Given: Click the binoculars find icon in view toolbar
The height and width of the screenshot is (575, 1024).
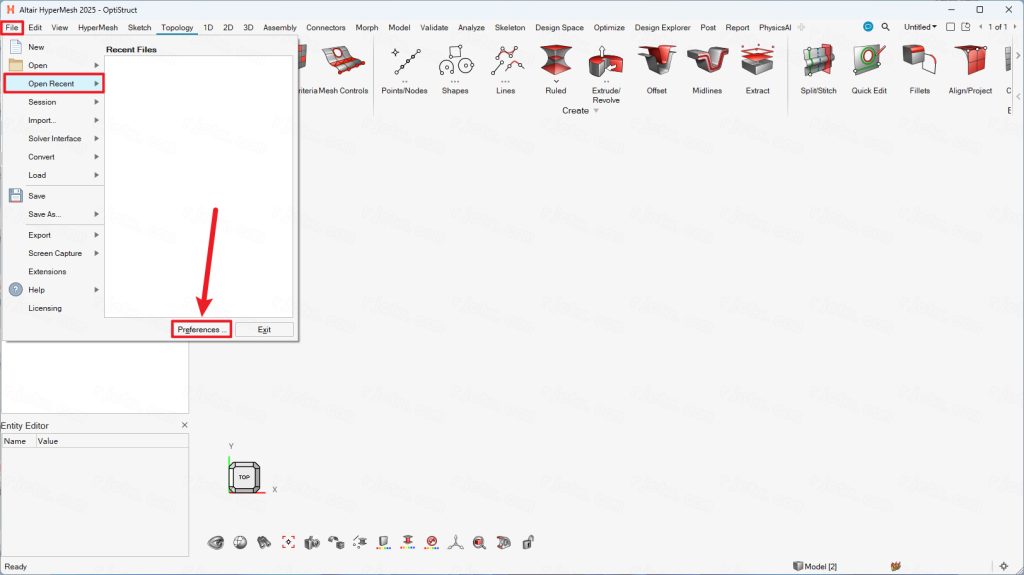Looking at the screenshot, I should [x=264, y=542].
